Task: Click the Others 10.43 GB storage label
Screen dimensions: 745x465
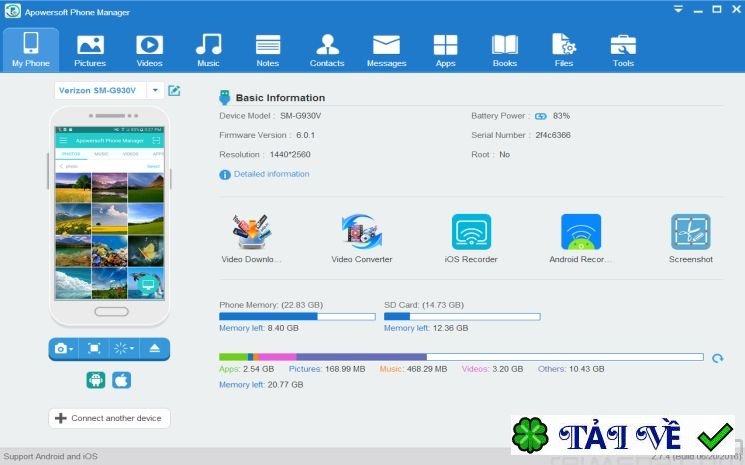Action: point(571,369)
